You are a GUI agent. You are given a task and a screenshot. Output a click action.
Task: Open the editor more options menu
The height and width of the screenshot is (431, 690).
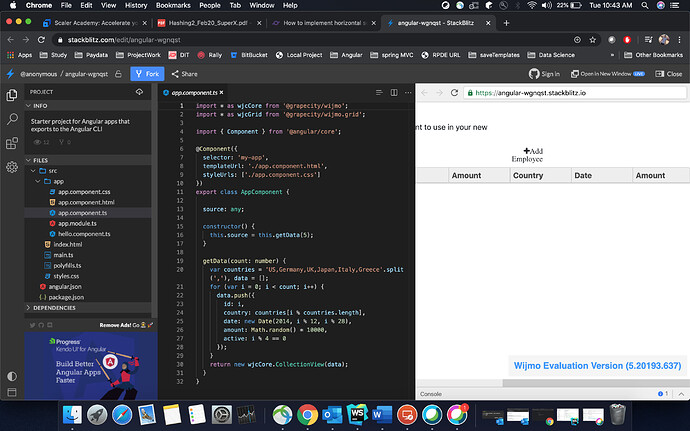408,92
